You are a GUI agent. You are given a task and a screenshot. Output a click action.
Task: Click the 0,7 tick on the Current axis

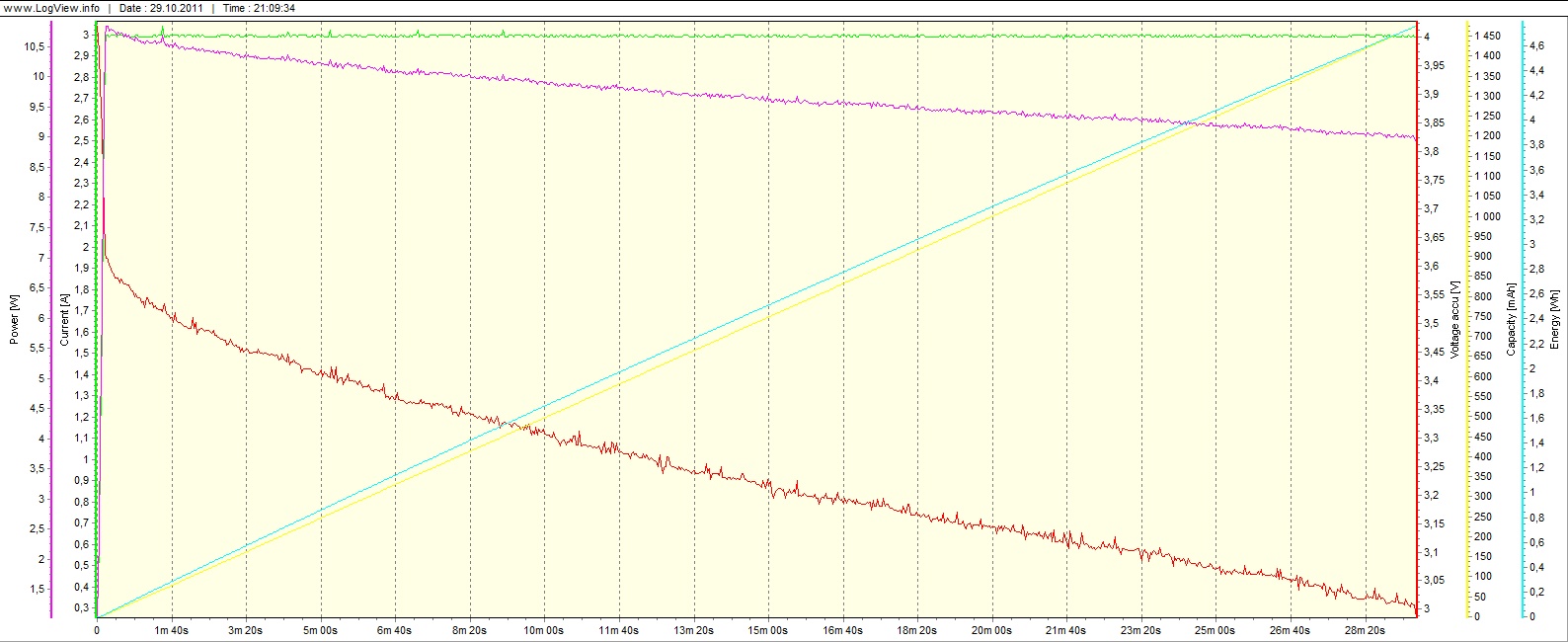(x=81, y=522)
